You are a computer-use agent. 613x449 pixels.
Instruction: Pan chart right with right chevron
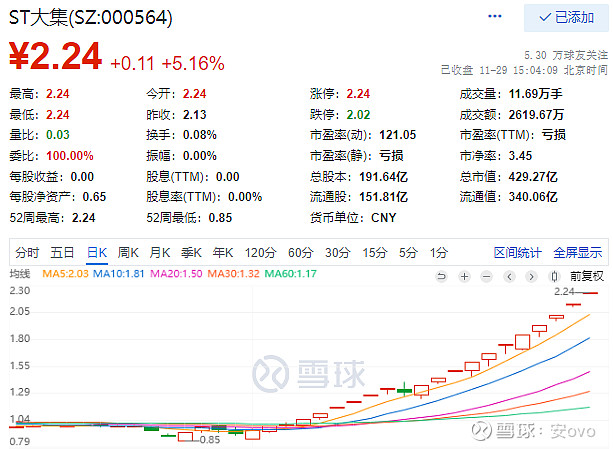531,277
